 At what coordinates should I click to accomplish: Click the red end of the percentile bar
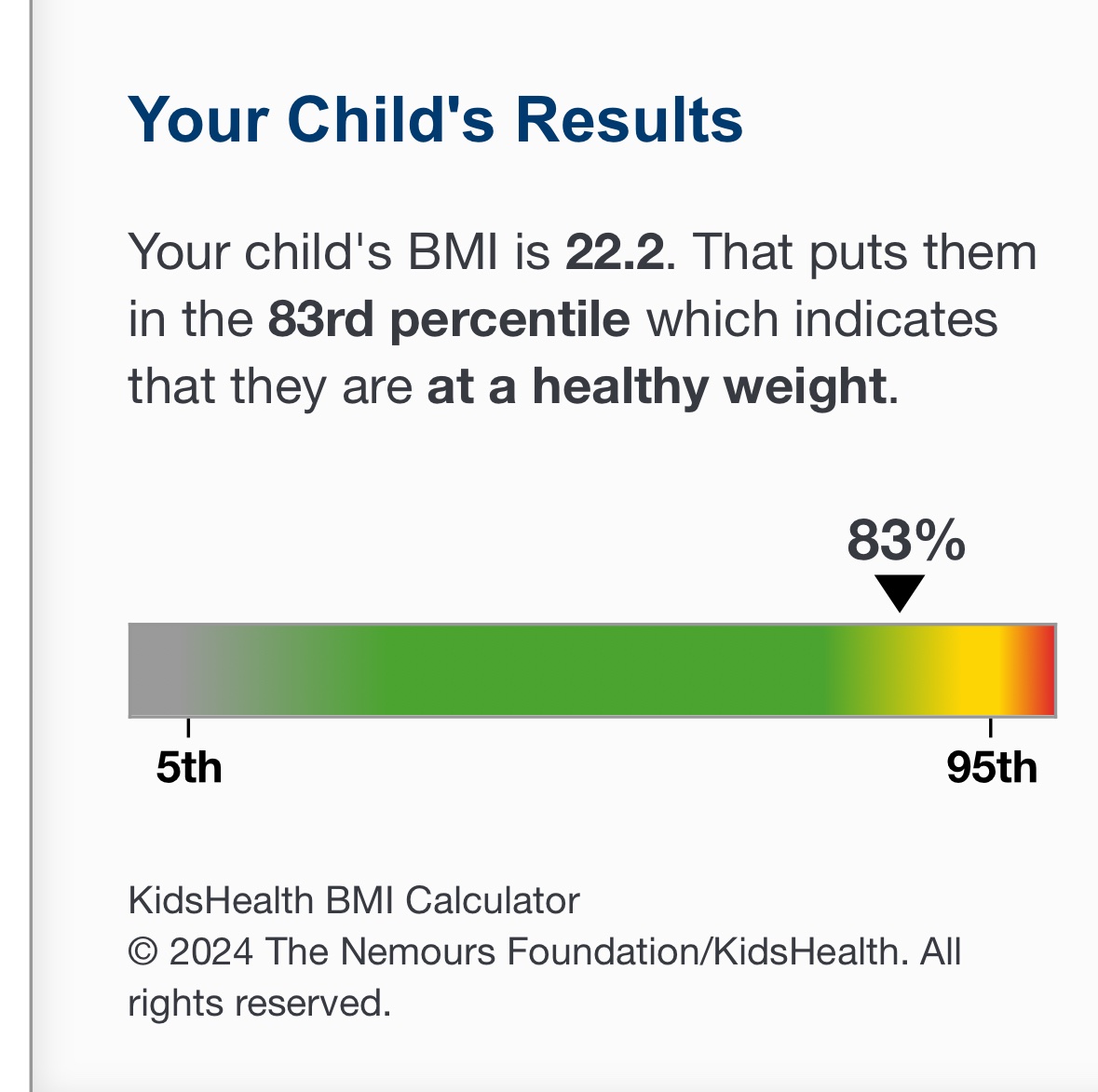(x=1045, y=670)
